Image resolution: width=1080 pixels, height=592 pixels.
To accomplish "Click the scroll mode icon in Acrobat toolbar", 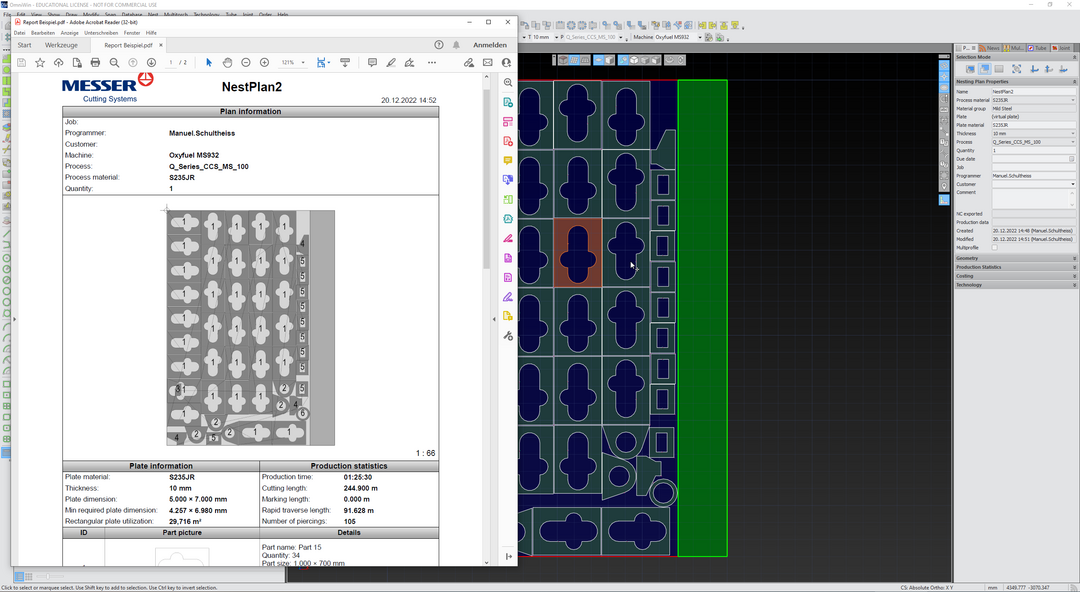I will coord(345,63).
